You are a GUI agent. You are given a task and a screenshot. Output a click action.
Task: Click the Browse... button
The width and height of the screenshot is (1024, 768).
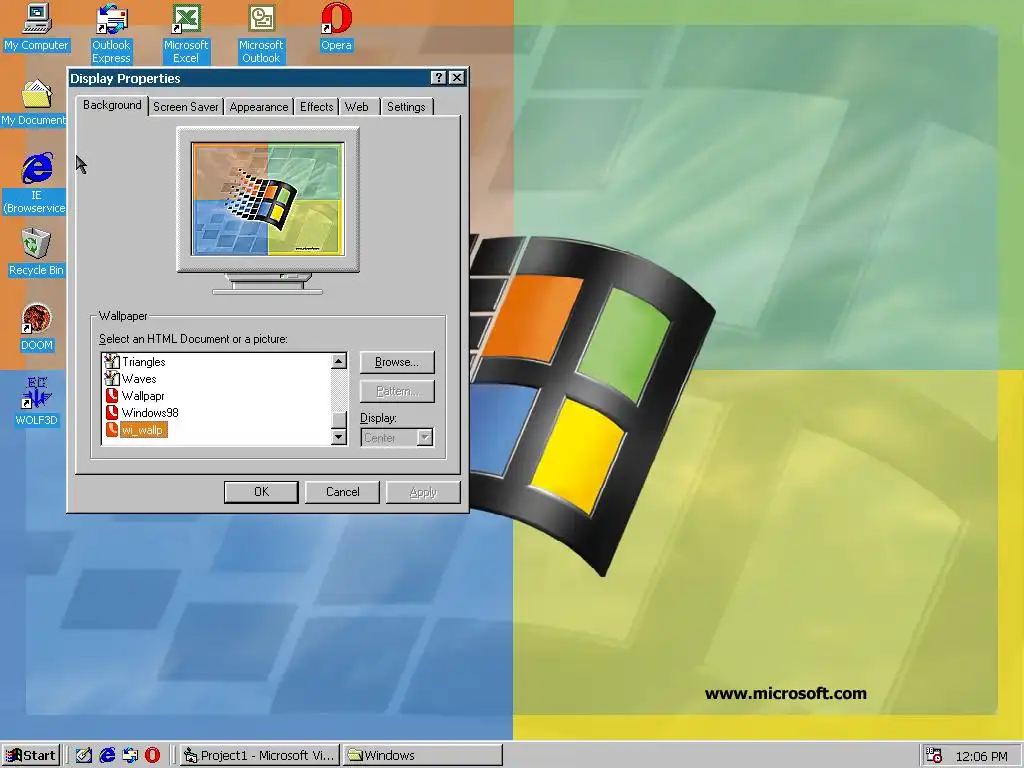[x=397, y=362]
